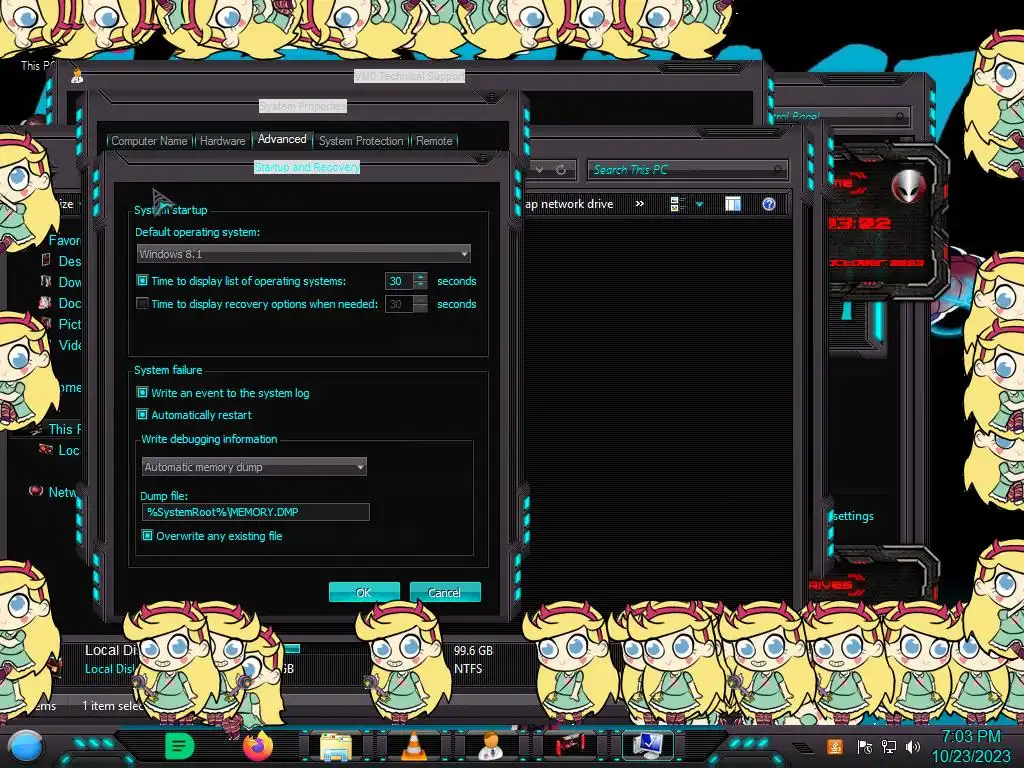The height and width of the screenshot is (768, 1024).
Task: Select Downloads in Explorer sidebar
Action: point(62,282)
